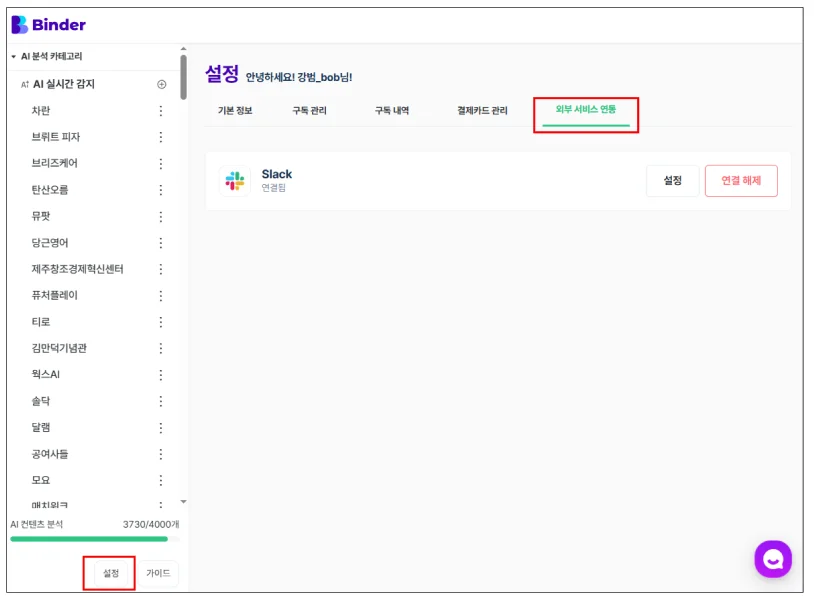The image size is (814, 601).
Task: Select 솔닥 in the sidebar list
Action: pyautogui.click(x=41, y=401)
